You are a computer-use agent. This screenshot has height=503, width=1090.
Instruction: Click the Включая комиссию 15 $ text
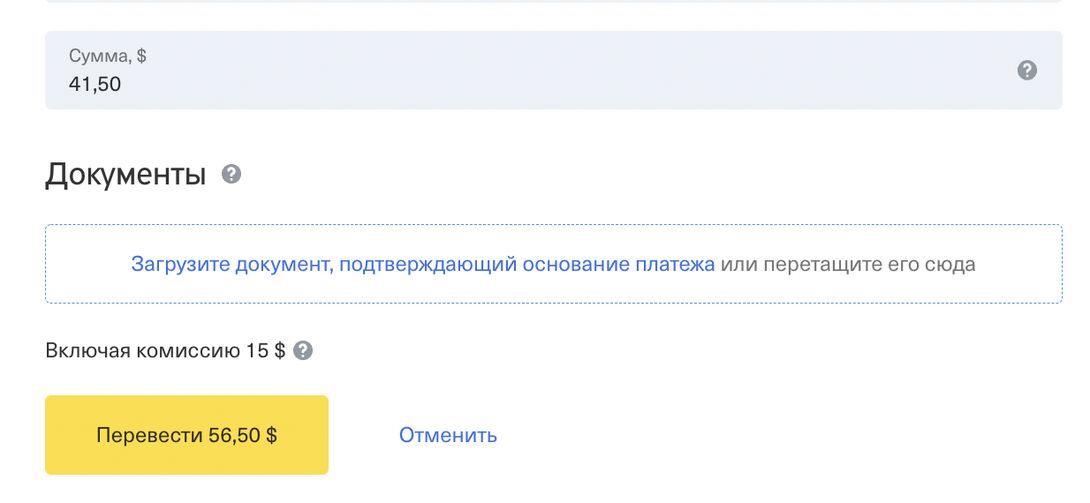tap(165, 351)
